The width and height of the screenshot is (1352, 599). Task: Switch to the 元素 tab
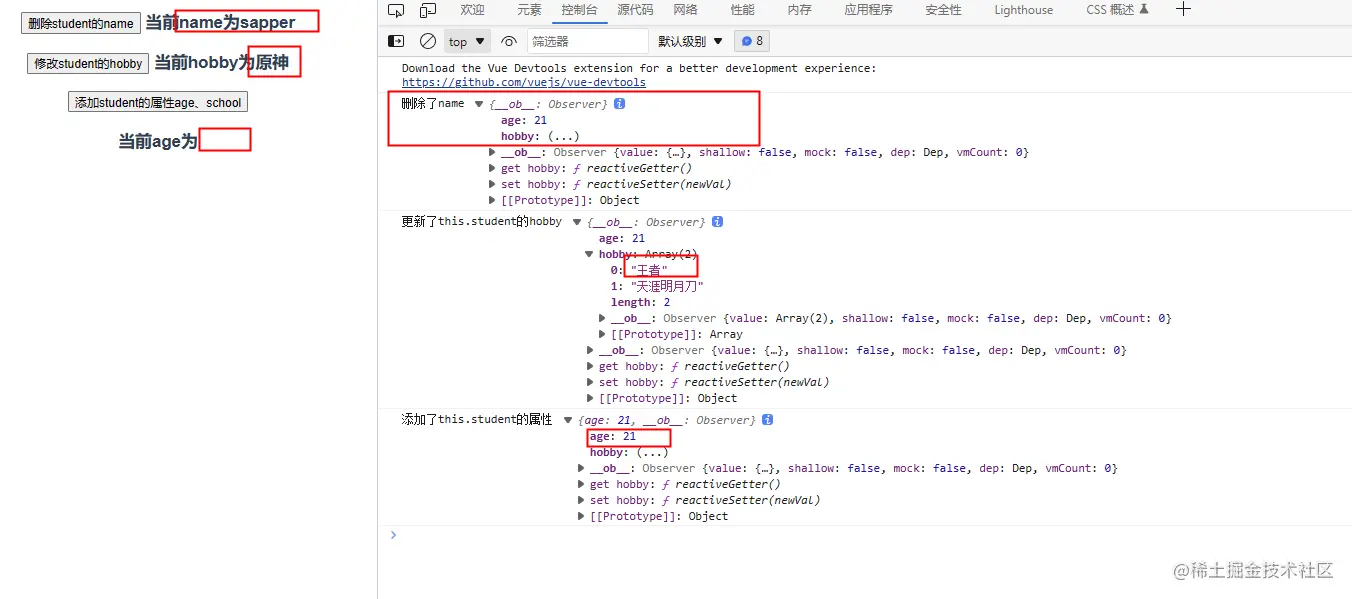529,10
